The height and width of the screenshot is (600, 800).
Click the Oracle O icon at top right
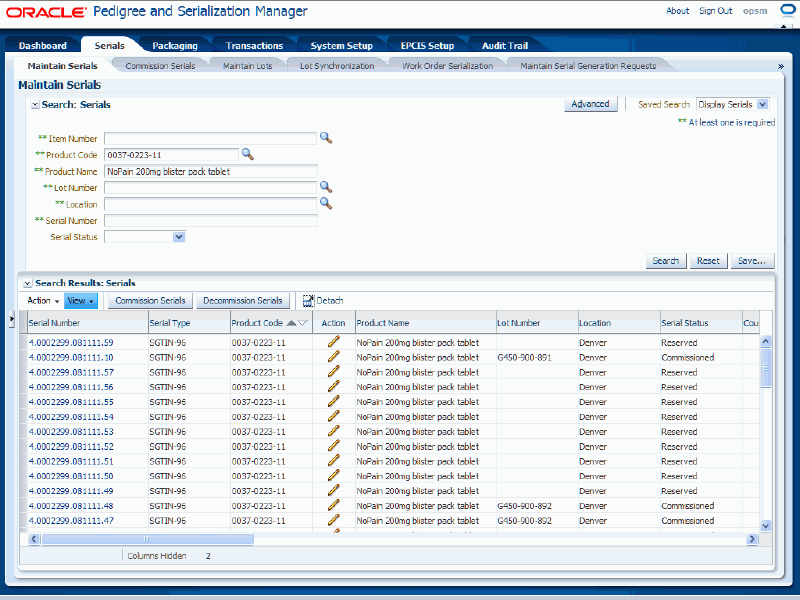(x=788, y=11)
